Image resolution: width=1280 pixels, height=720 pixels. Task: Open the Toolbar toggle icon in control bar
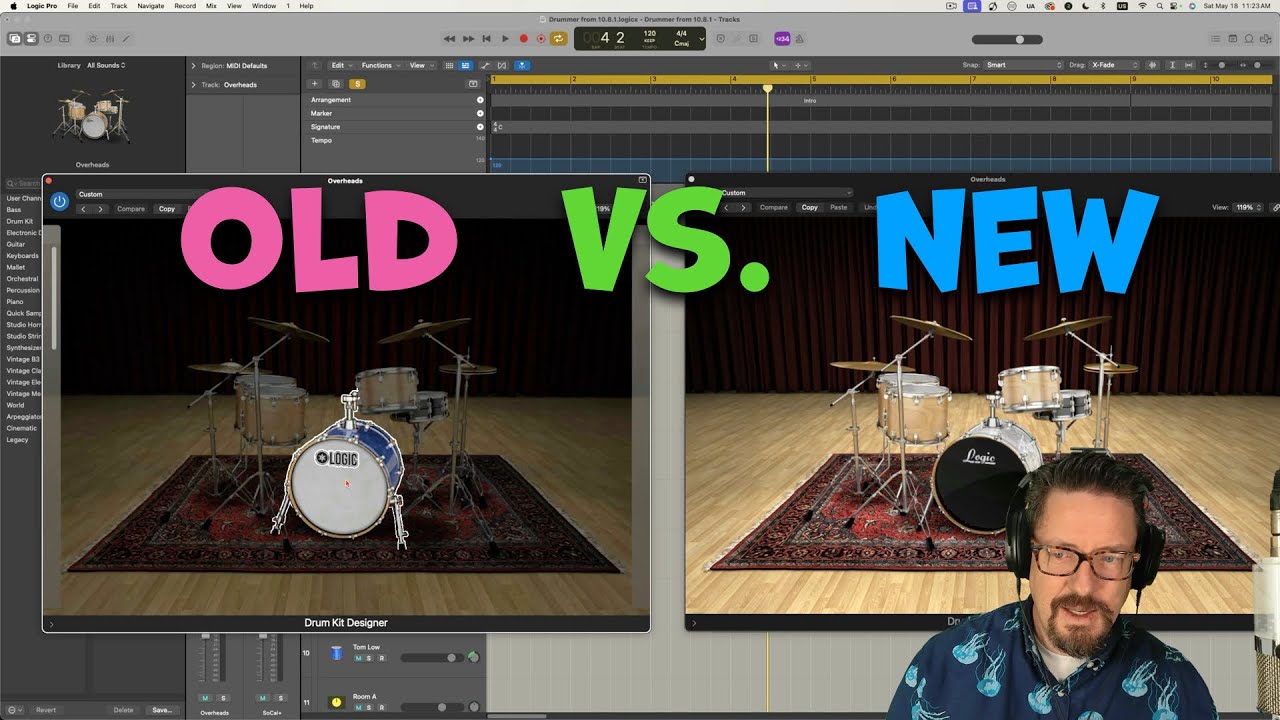pyautogui.click(x=64, y=39)
